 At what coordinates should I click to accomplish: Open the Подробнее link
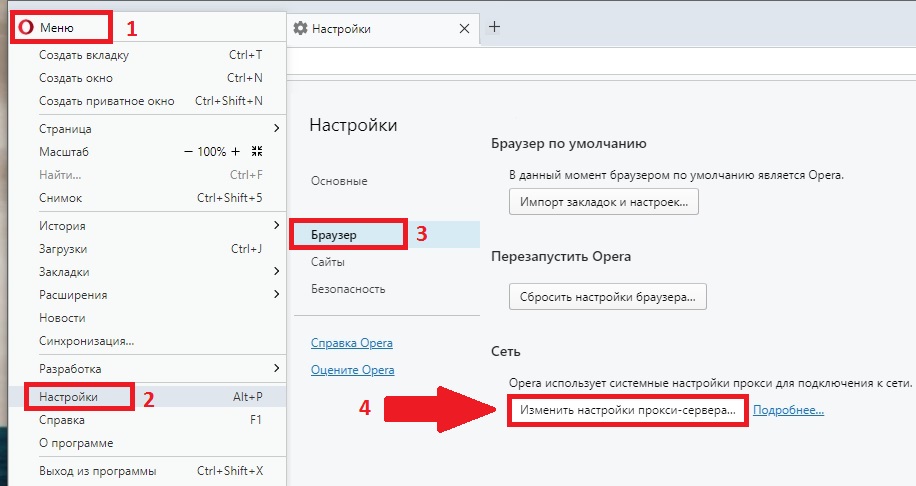point(788,411)
